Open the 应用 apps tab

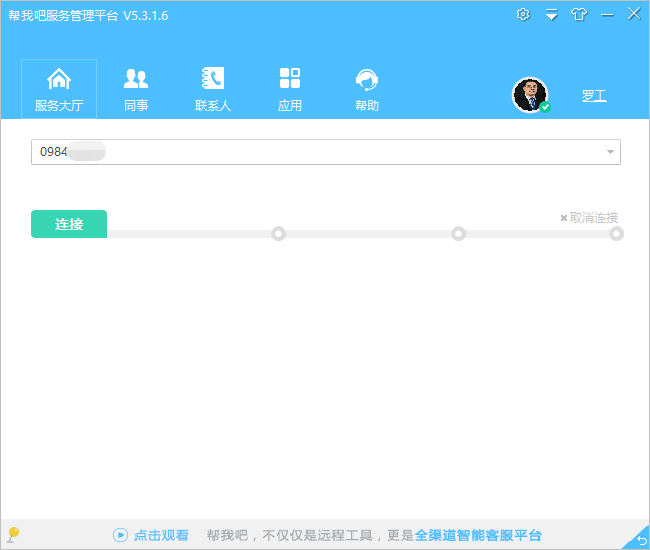pos(290,89)
